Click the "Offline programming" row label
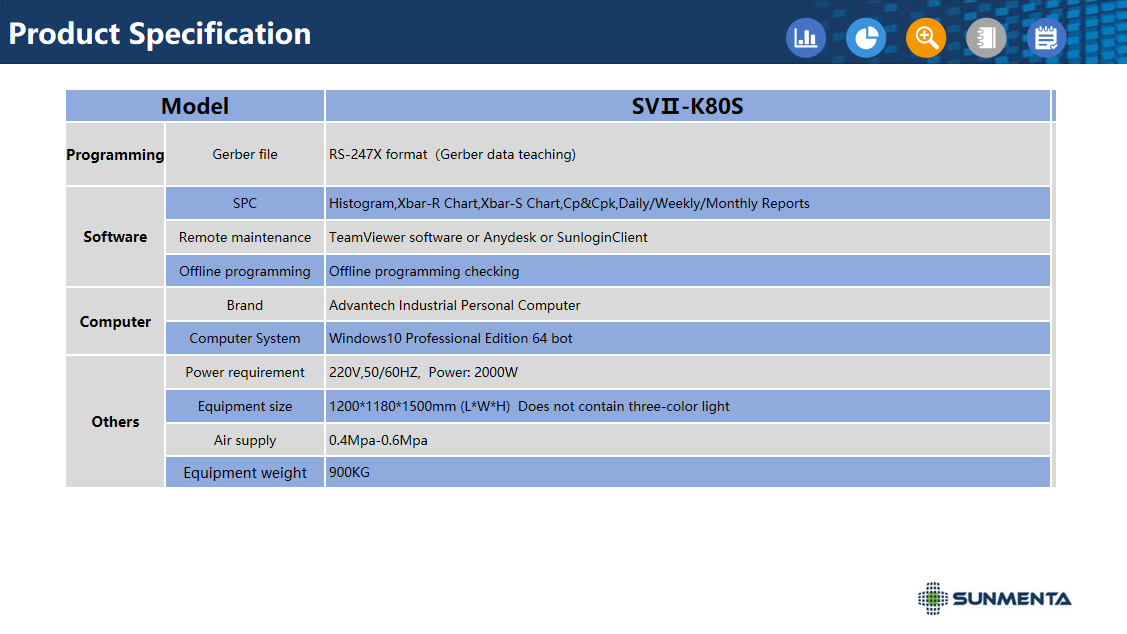The width and height of the screenshot is (1127, 634). (244, 271)
